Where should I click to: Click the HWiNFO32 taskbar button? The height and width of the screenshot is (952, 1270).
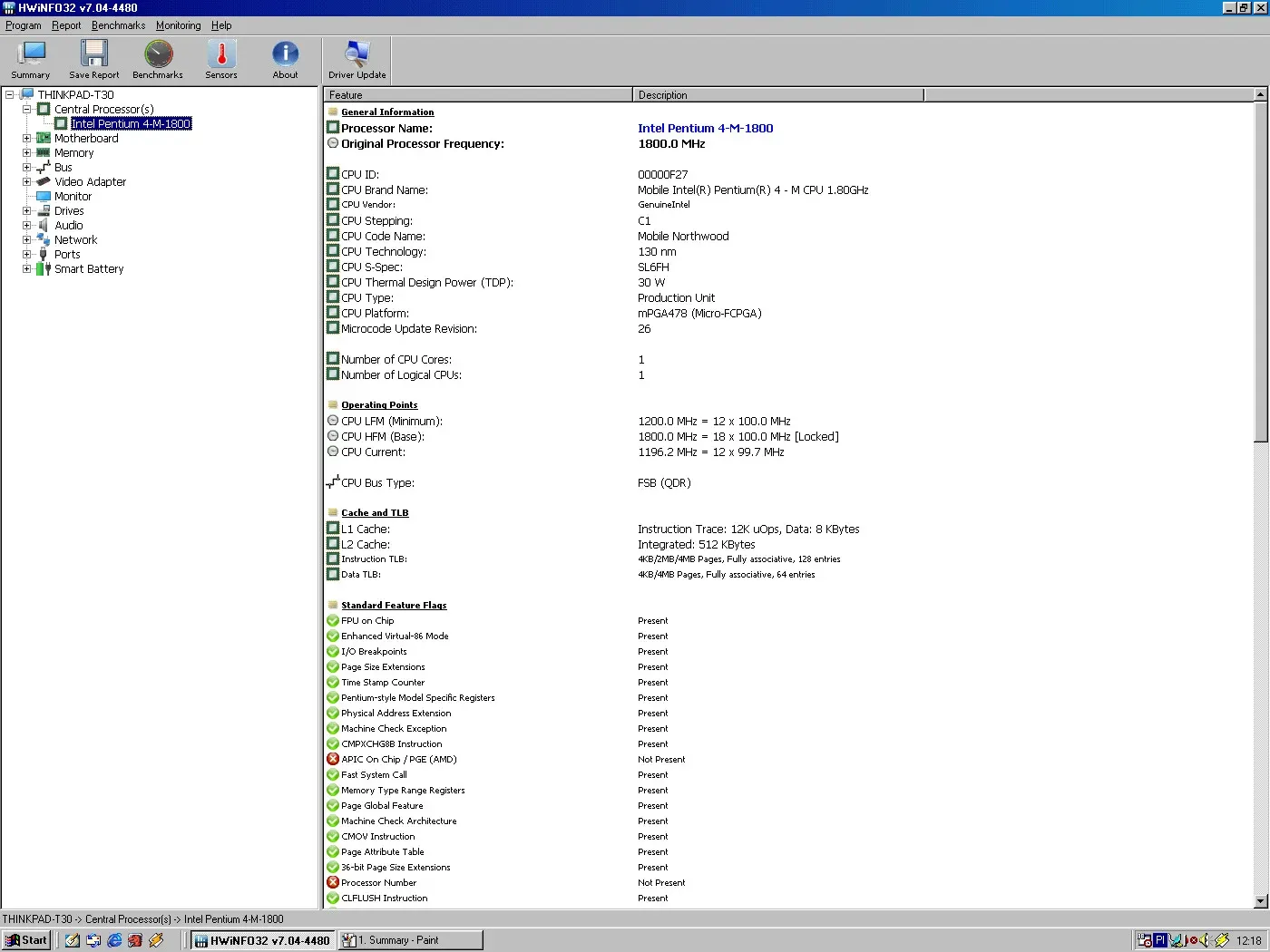coord(262,940)
